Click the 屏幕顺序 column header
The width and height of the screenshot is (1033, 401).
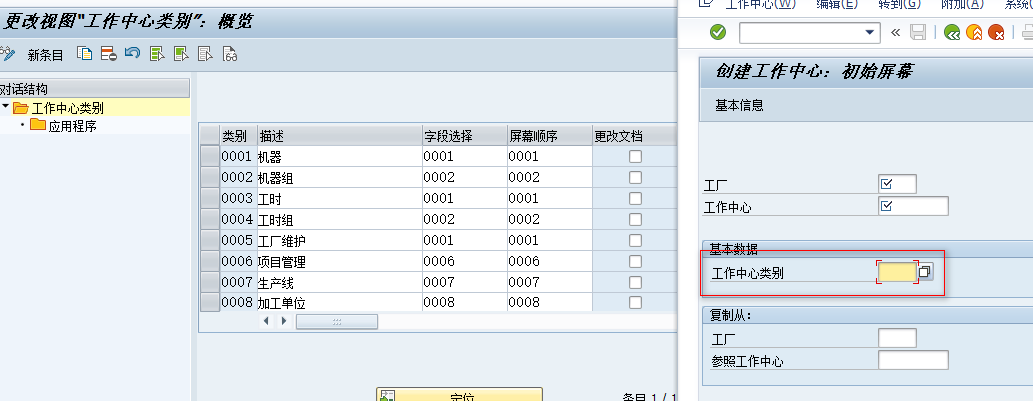click(549, 136)
